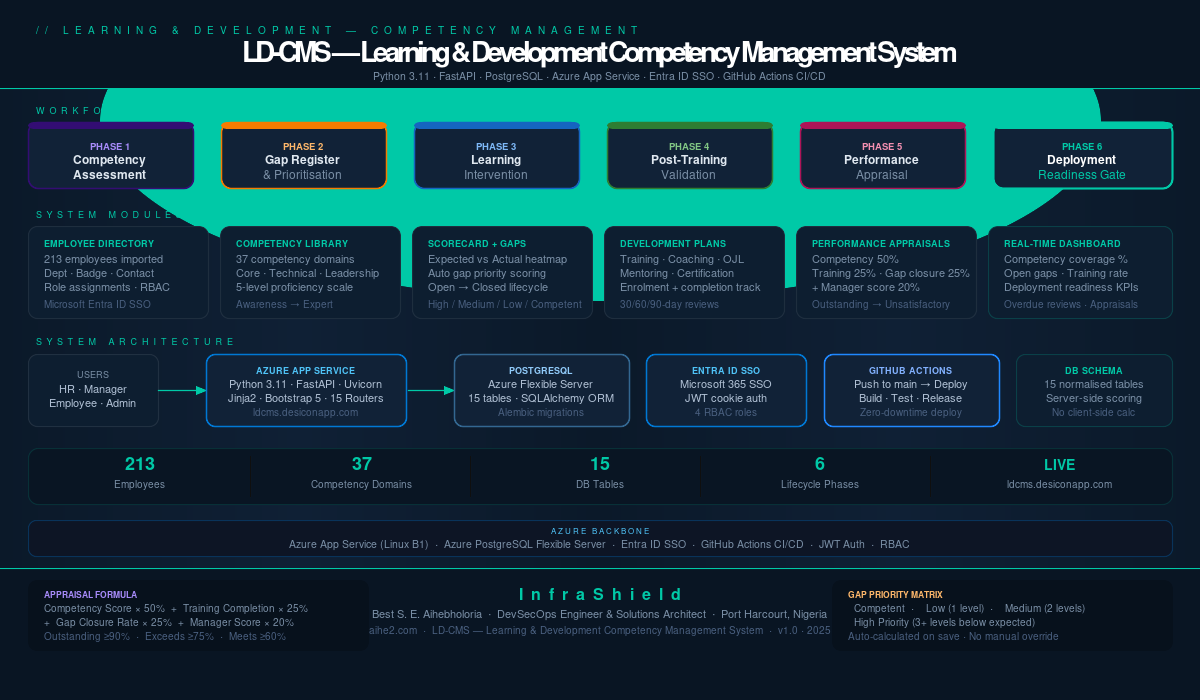This screenshot has height=700, width=1200.
Task: Select the "No client-side calc" footnote
Action: [1094, 412]
